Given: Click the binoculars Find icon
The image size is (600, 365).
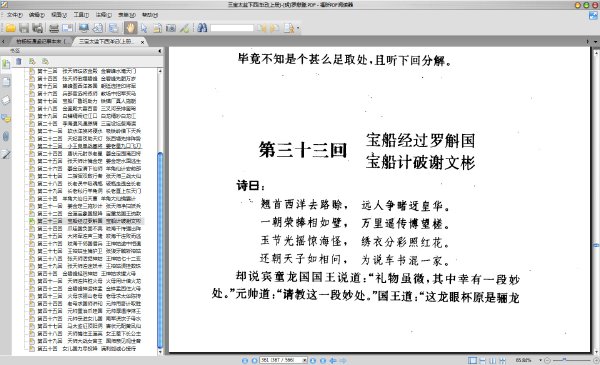Looking at the screenshot, I should click(x=202, y=28).
